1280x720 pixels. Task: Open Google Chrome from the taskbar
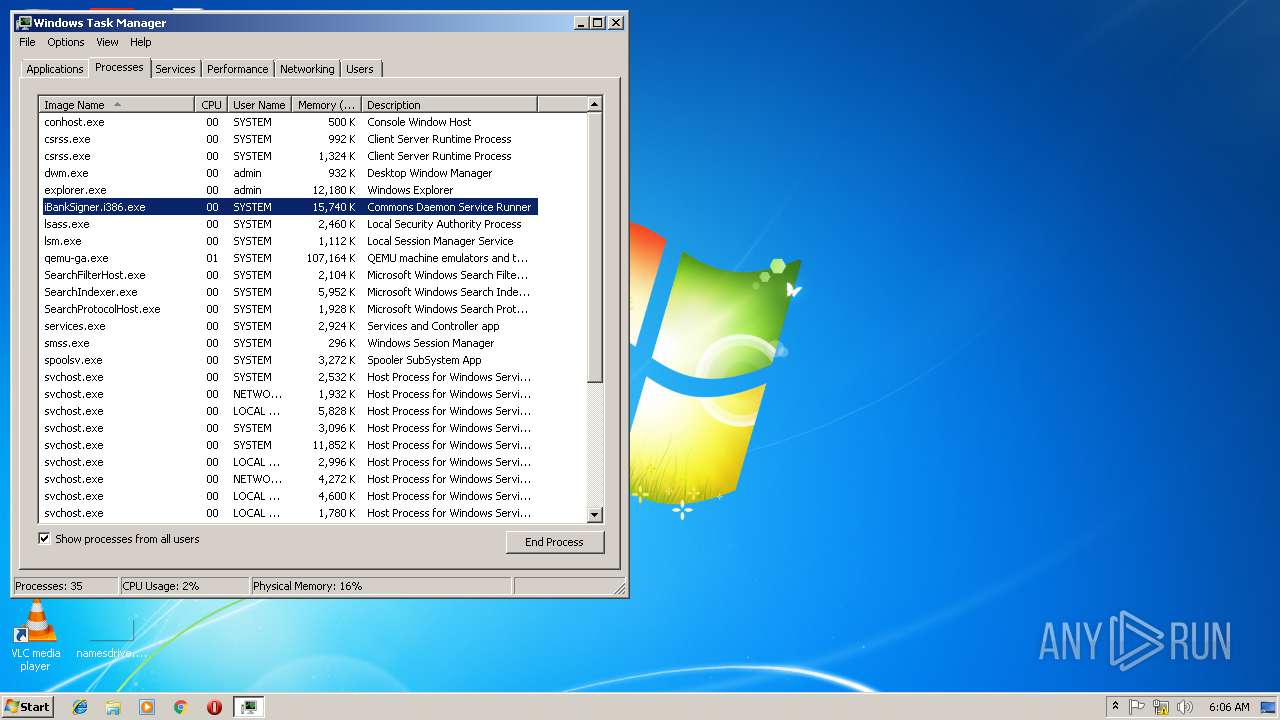point(180,707)
